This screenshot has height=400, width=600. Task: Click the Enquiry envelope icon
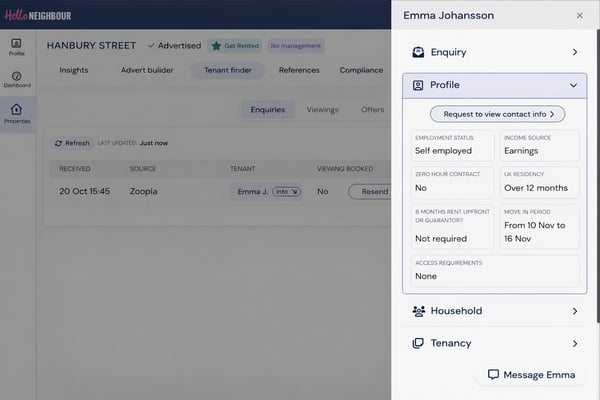[x=418, y=52]
